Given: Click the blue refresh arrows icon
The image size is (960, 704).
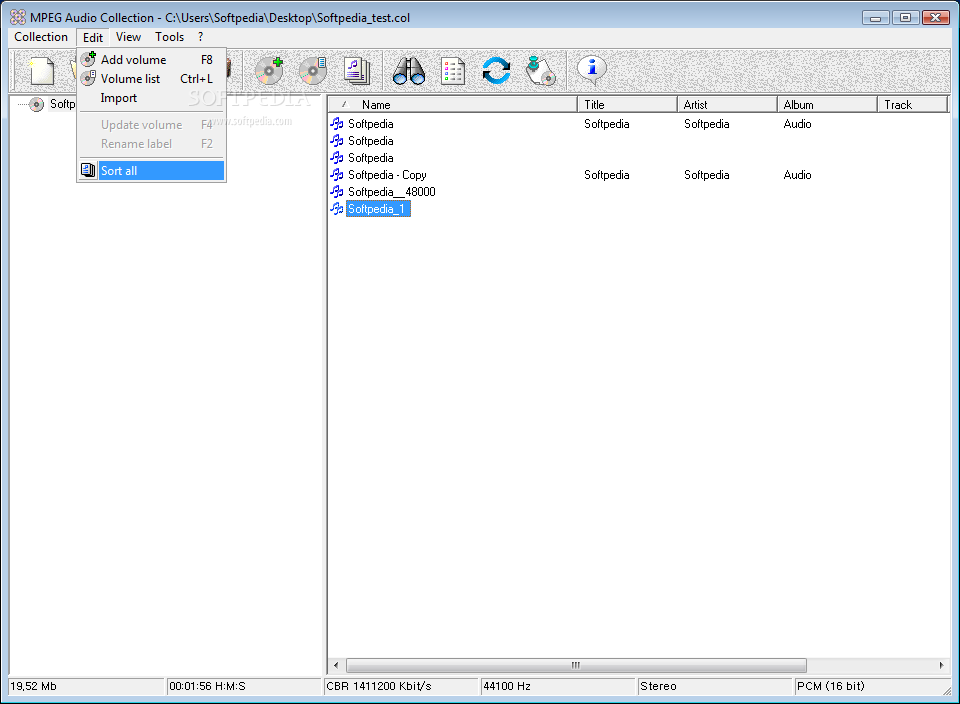Looking at the screenshot, I should click(x=496, y=70).
